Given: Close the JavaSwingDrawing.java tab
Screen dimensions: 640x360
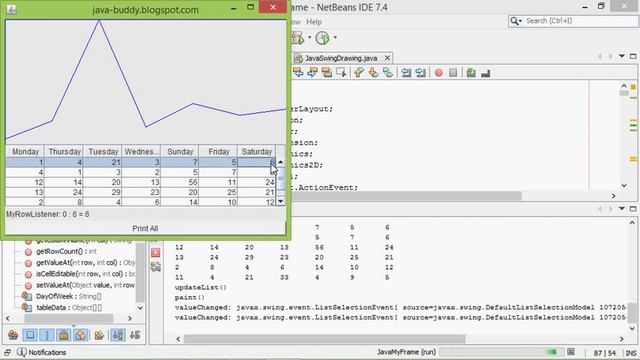Looking at the screenshot, I should coord(387,58).
